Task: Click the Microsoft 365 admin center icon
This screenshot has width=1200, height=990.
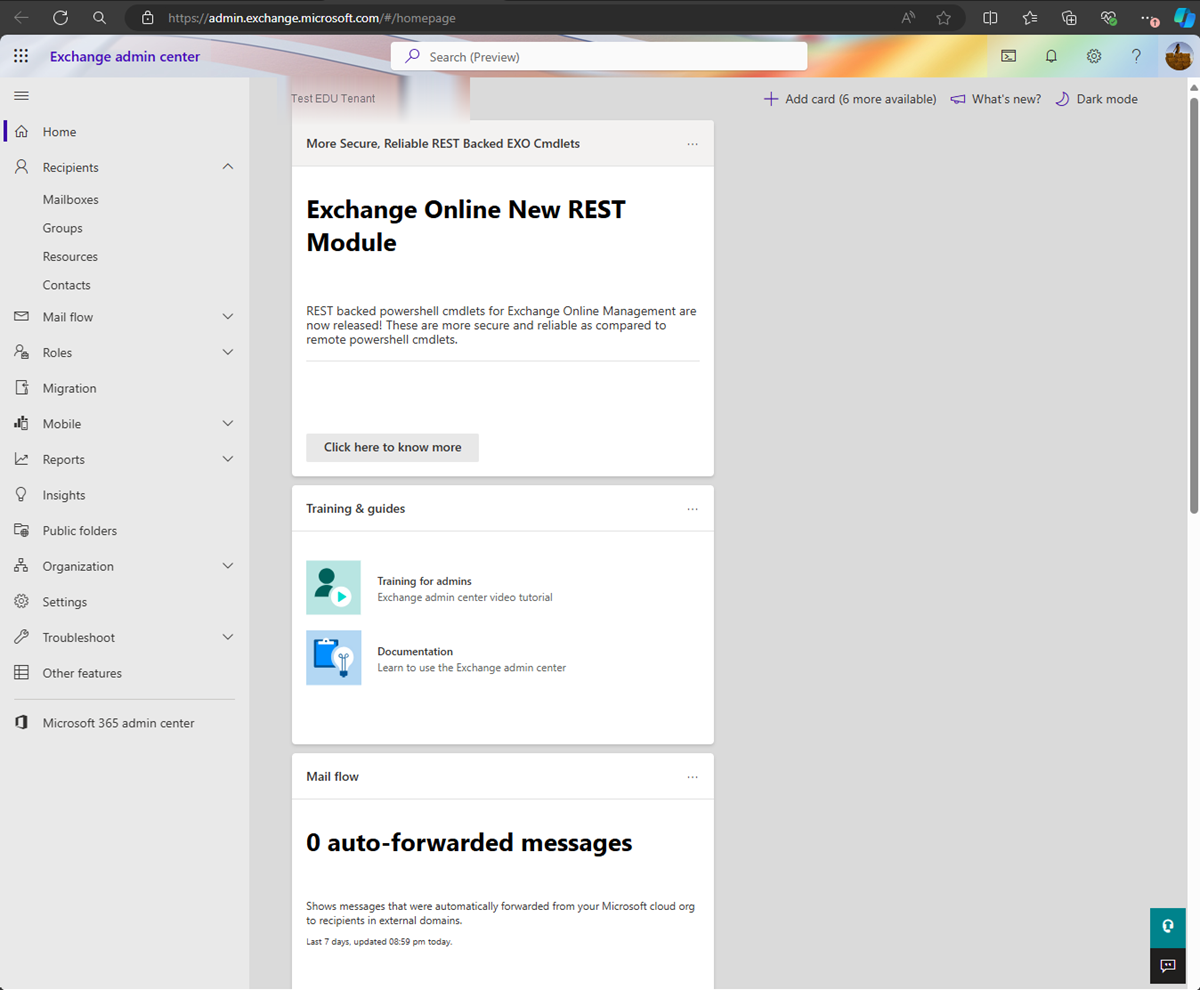Action: 21,723
